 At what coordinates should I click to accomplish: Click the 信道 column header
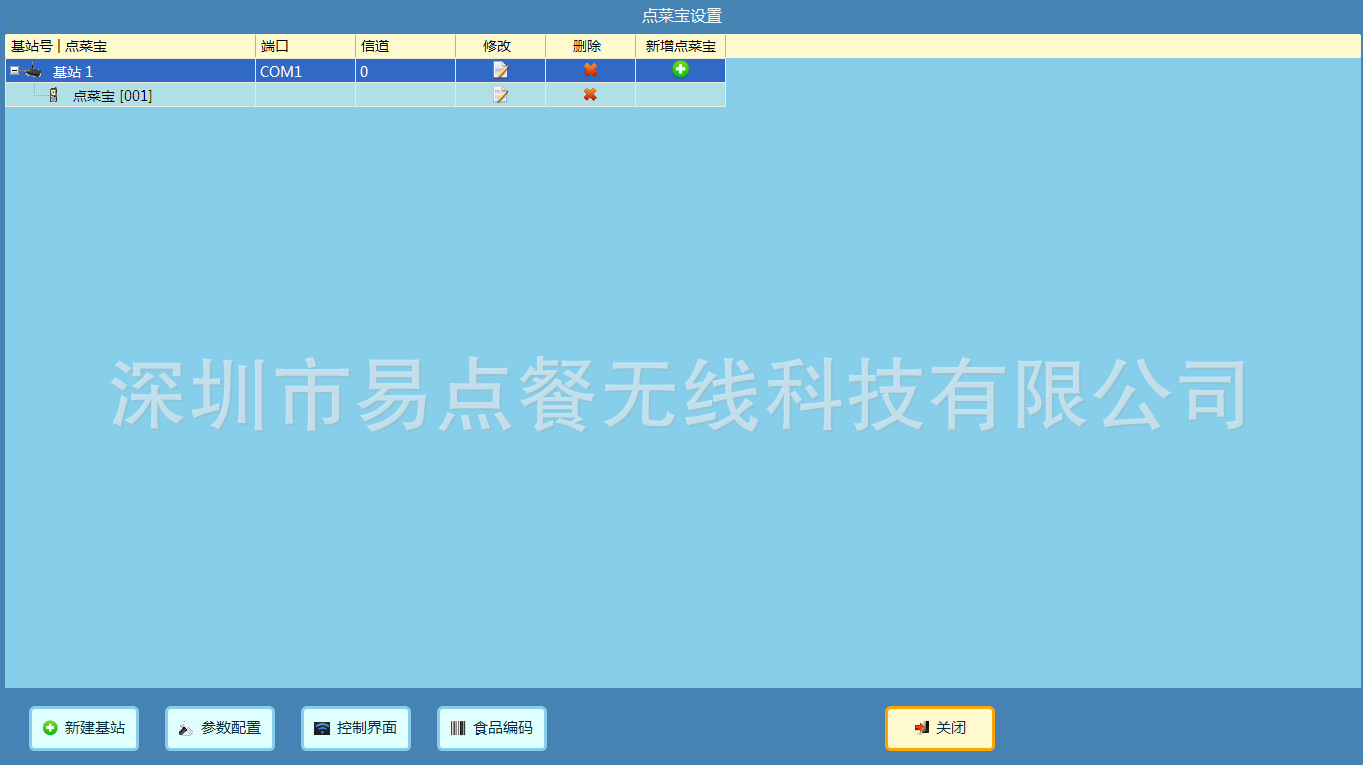[405, 46]
